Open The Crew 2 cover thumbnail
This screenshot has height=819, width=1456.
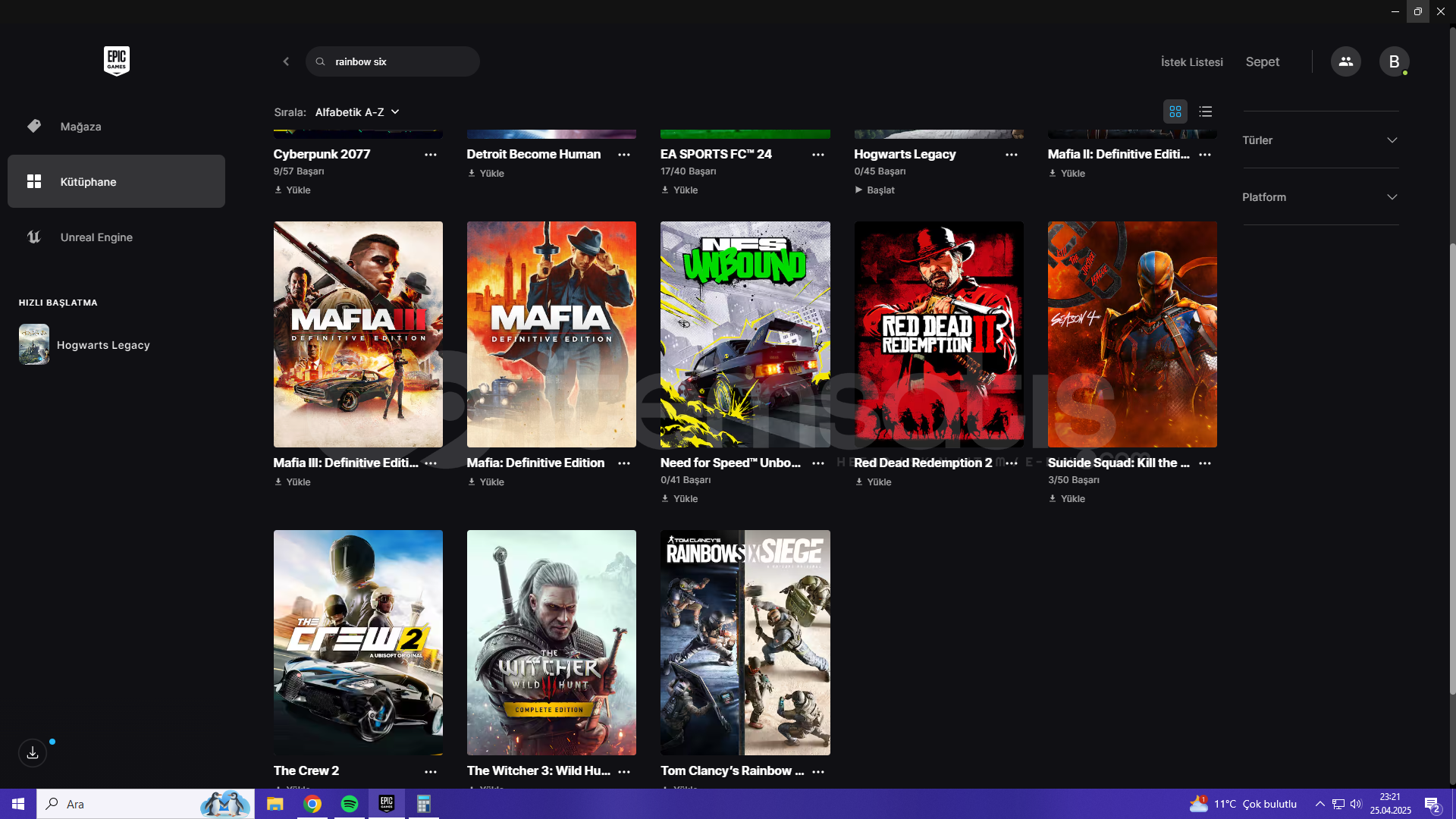tap(358, 642)
